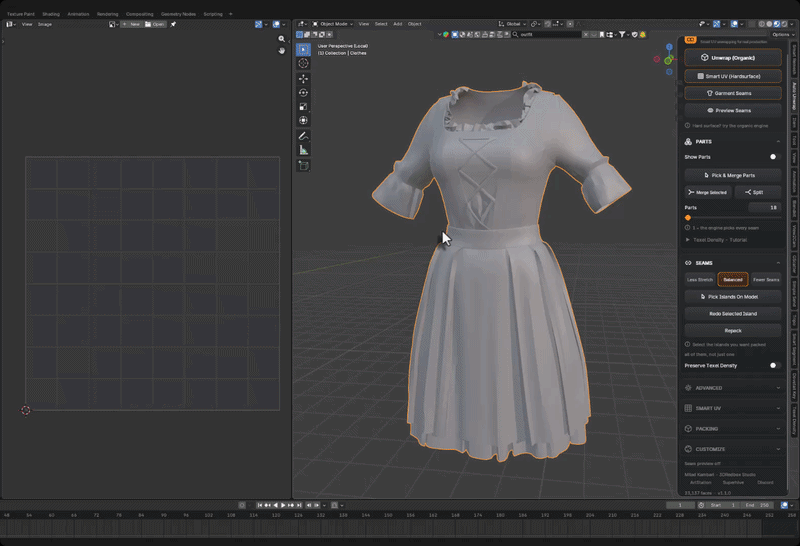Screen dimensions: 800x546
Task: Open the Texture Paint workspace tab
Action: pos(20,14)
